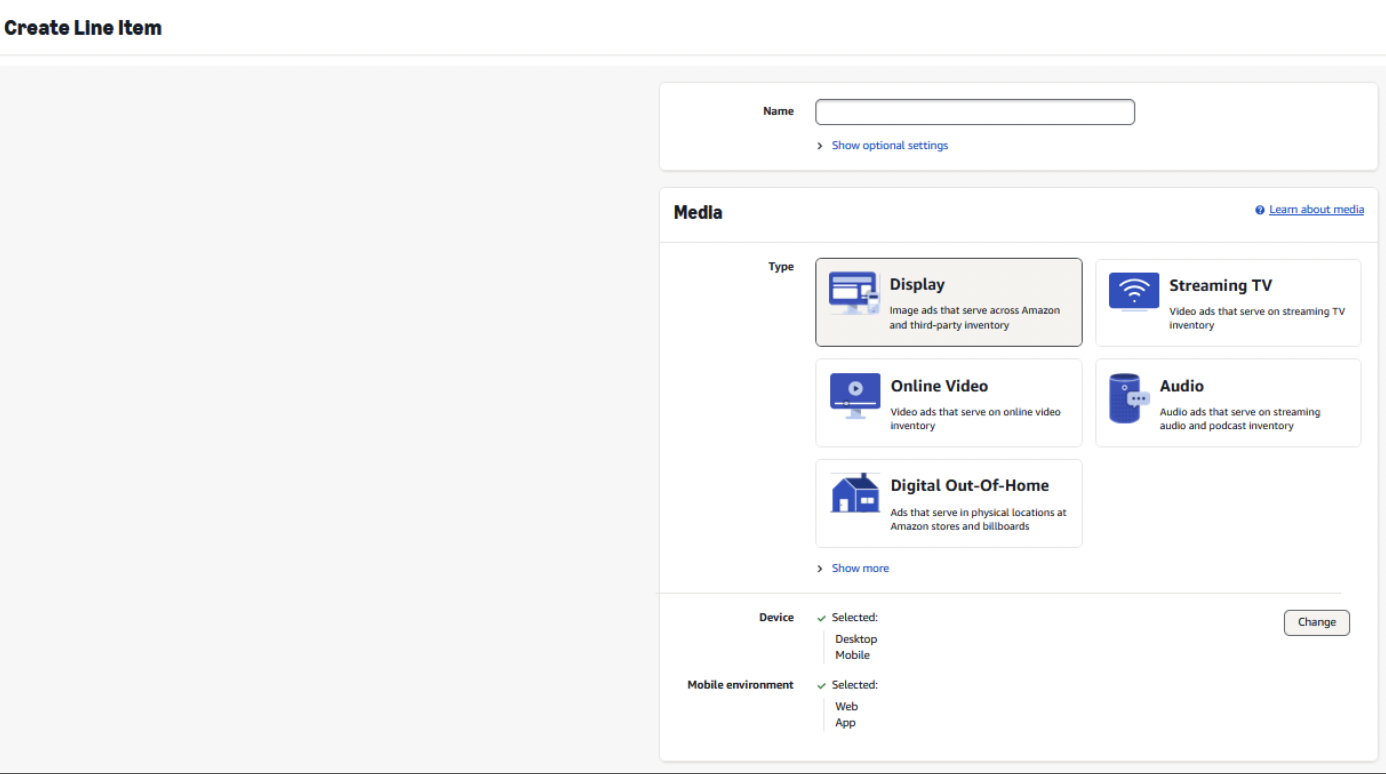Focus the Name input field

pyautogui.click(x=975, y=112)
